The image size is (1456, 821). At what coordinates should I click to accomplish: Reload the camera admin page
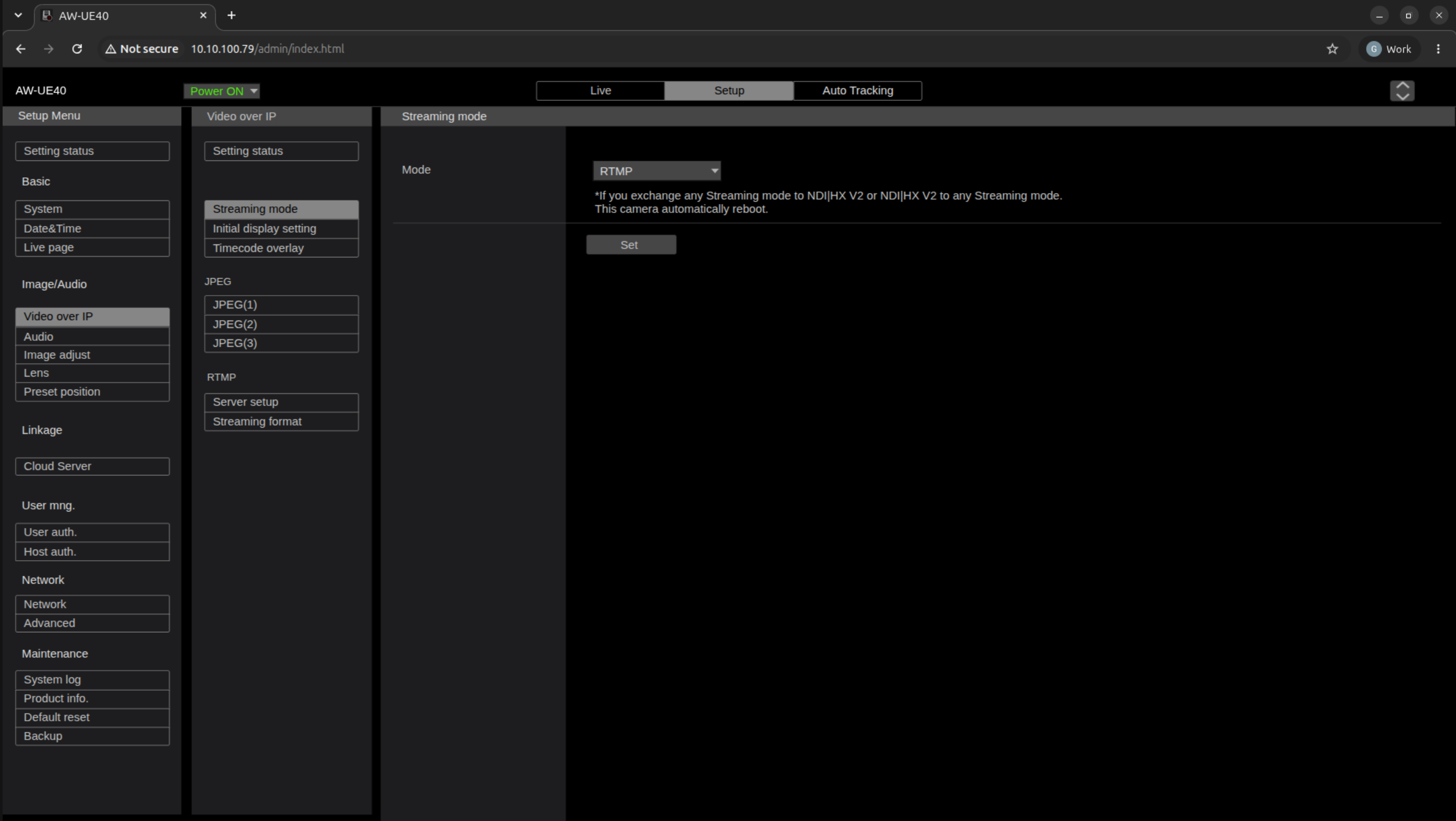pos(77,49)
